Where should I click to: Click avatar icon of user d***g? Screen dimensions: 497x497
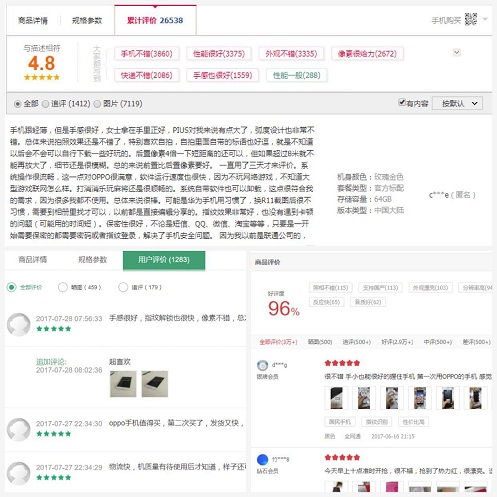(x=263, y=365)
